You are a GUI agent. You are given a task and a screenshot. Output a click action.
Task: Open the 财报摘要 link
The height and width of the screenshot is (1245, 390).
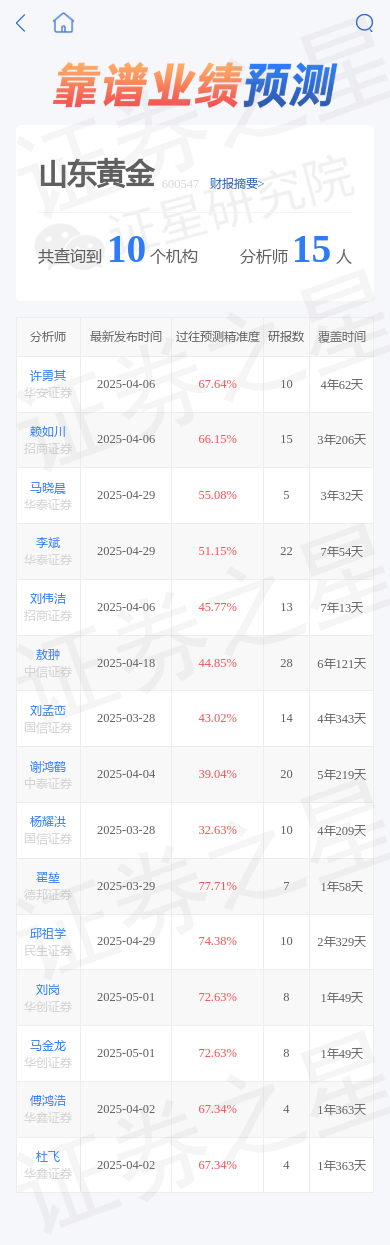click(237, 183)
